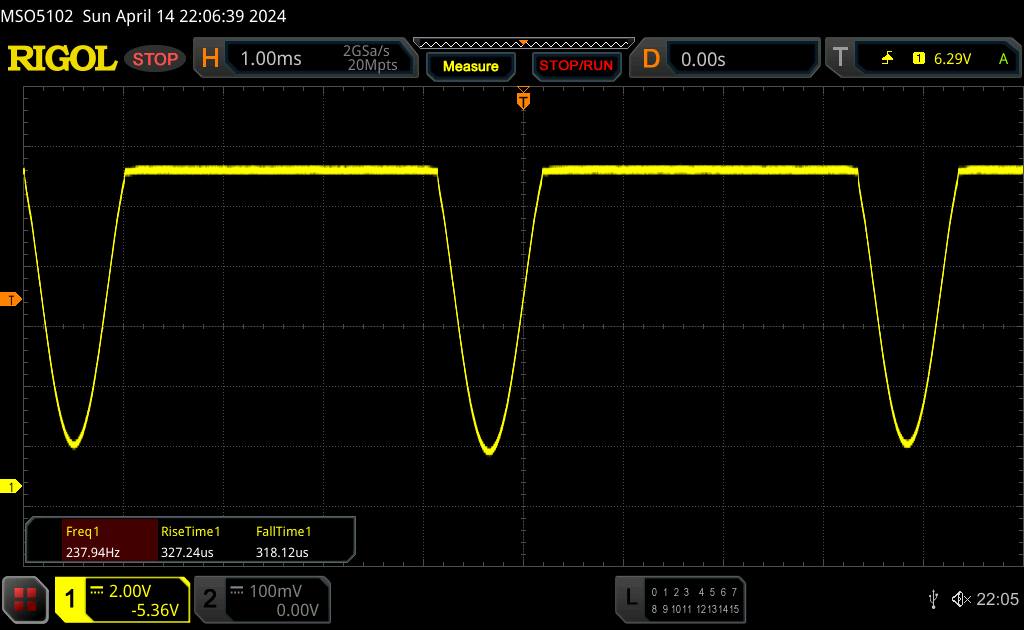This screenshot has width=1024, height=630.
Task: Open the Measure menu
Action: [x=471, y=66]
